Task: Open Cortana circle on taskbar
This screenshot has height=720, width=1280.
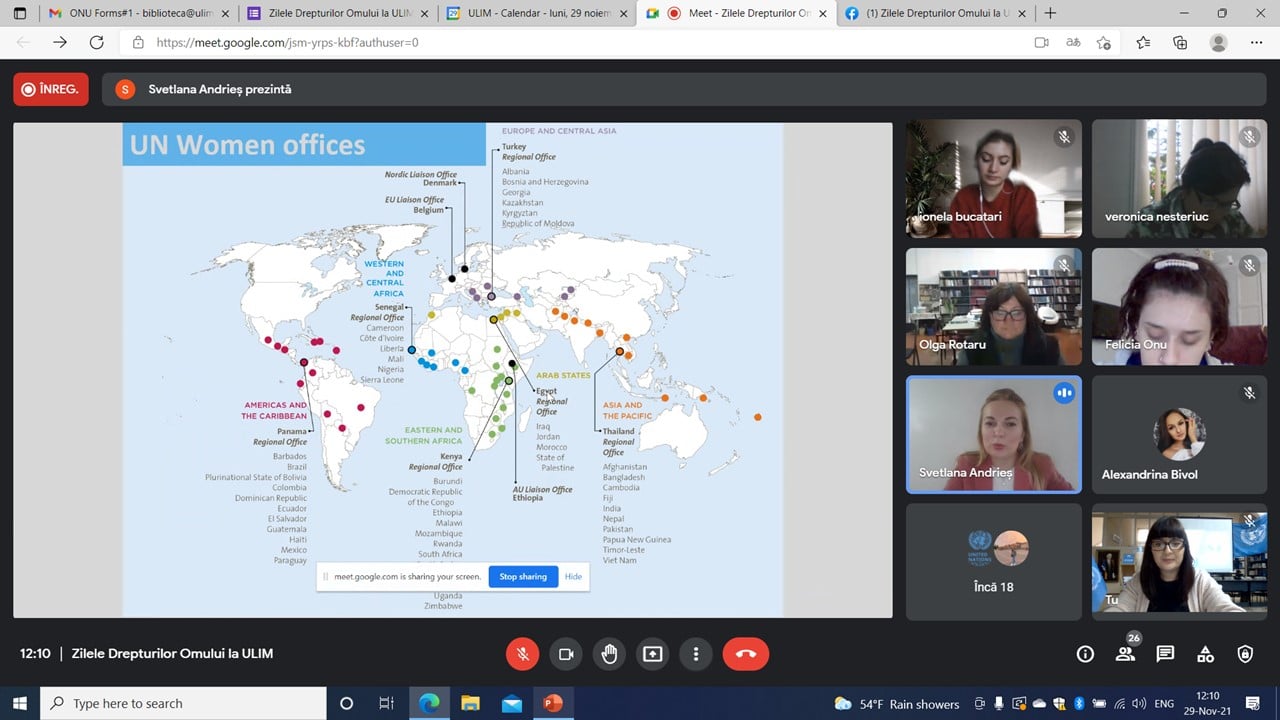Action: (x=346, y=703)
